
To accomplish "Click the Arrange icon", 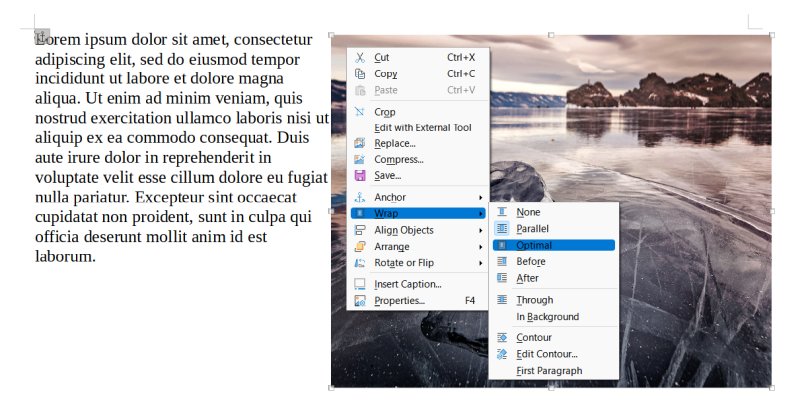I will tap(360, 246).
